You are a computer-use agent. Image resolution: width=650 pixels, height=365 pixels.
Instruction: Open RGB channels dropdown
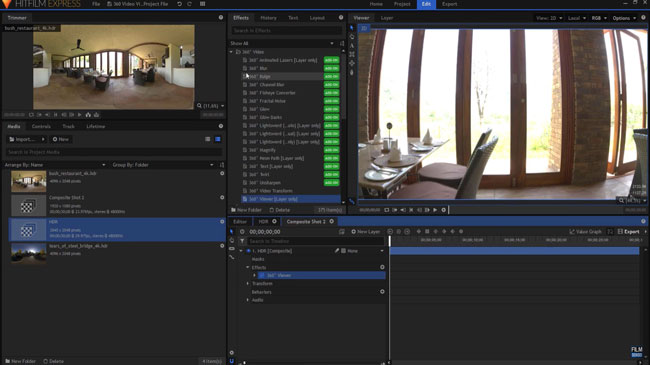599,18
